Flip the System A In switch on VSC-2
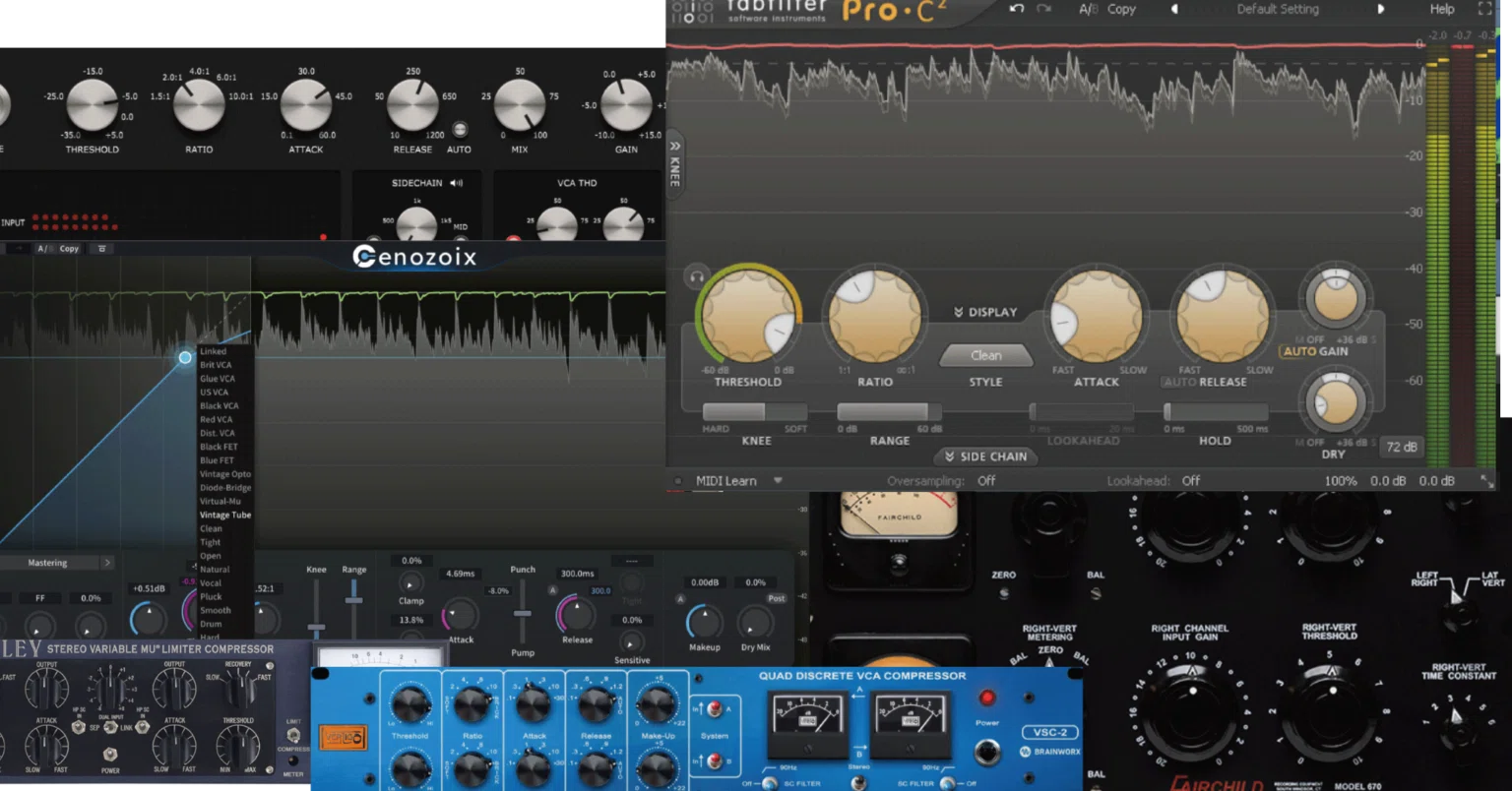 point(715,708)
